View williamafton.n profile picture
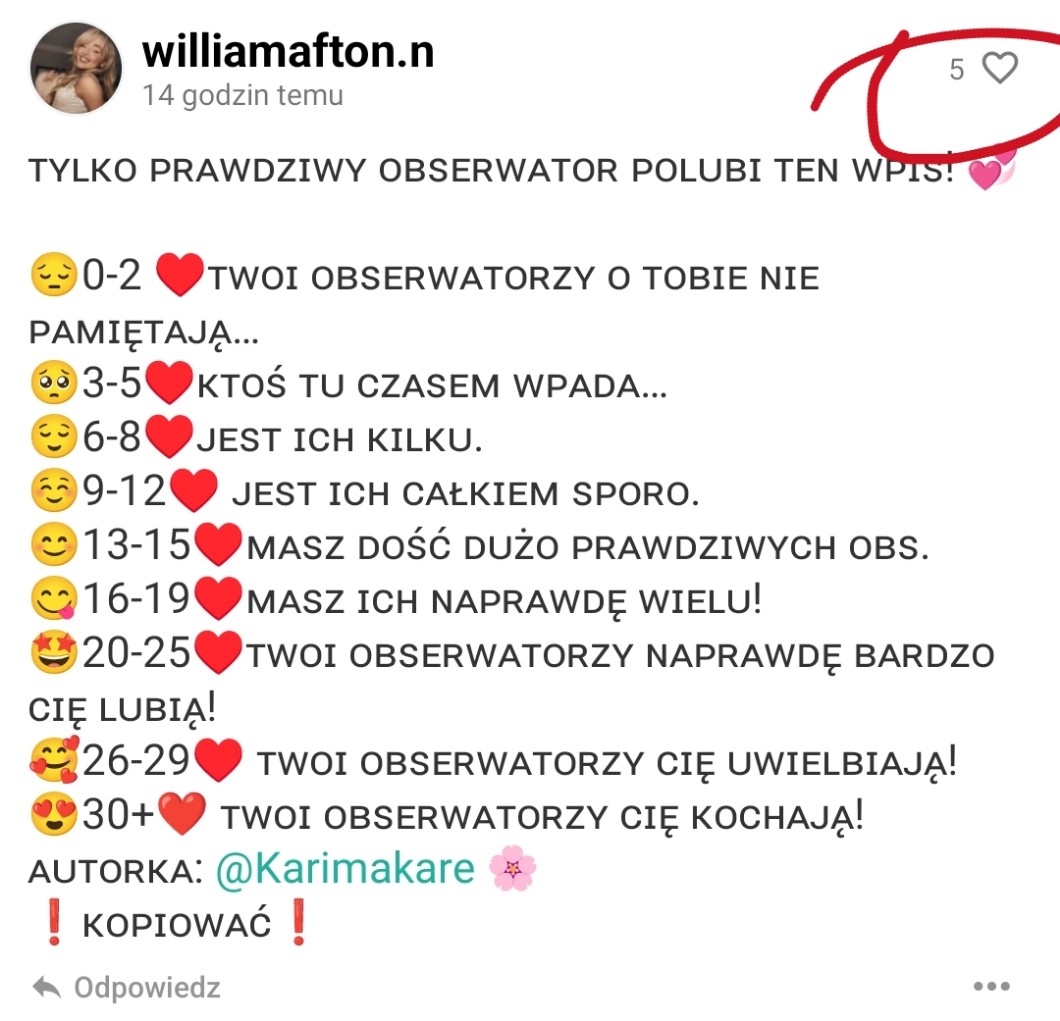This screenshot has height=1021, width=1060. 76,68
